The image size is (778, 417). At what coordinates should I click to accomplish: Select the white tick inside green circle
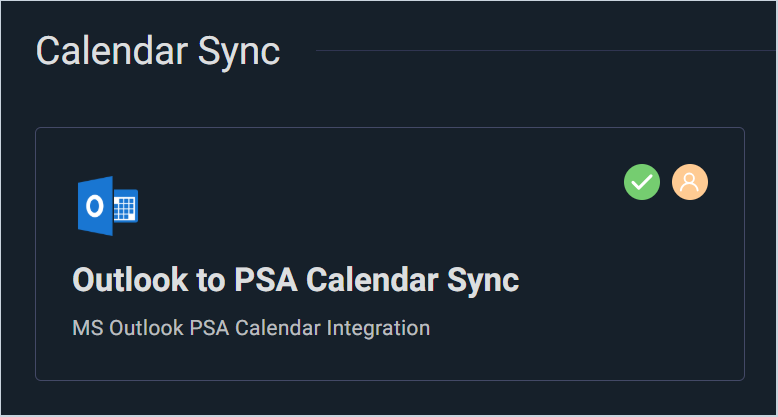642,182
